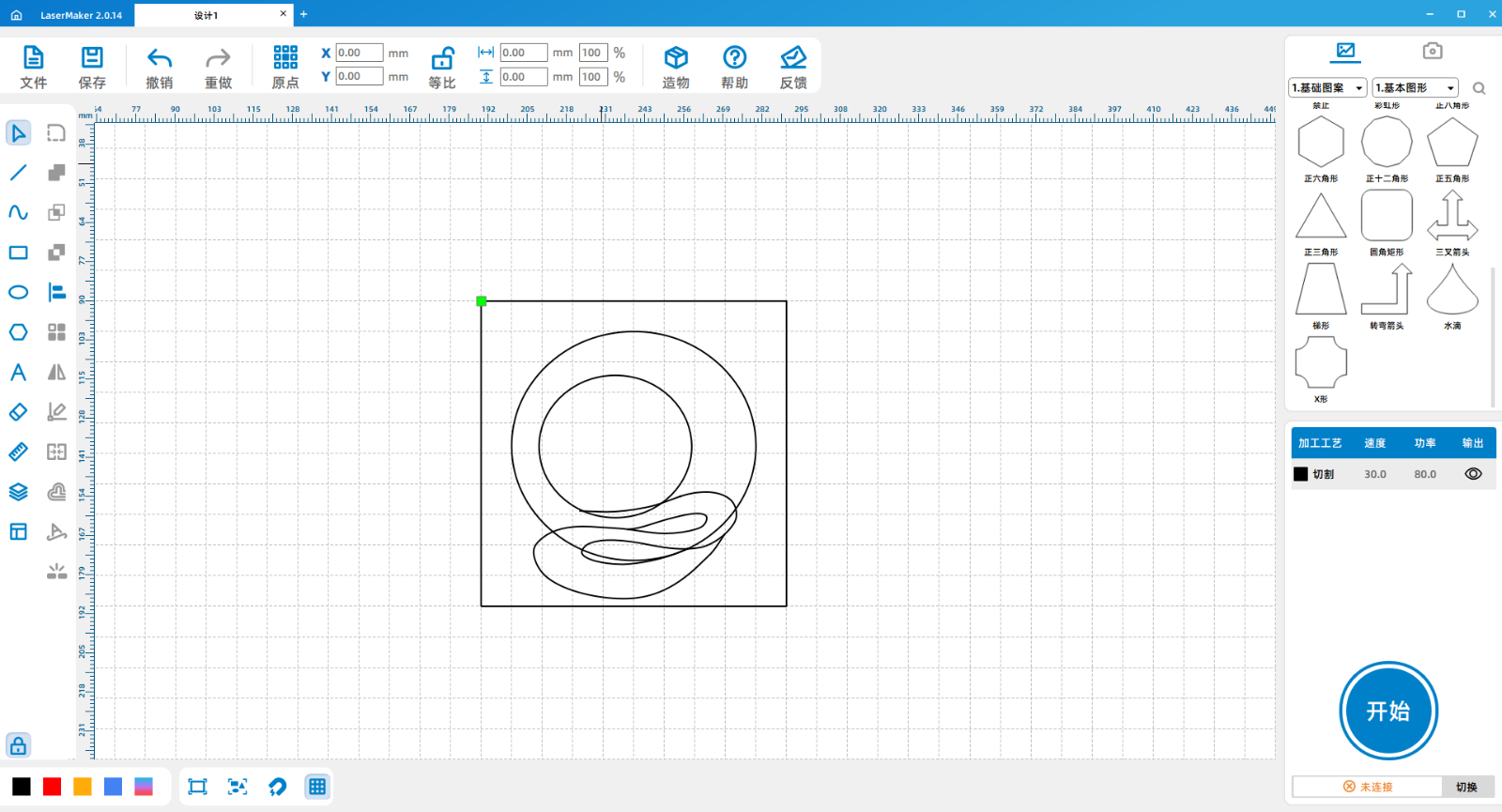Toggle the grid display button
The width and height of the screenshot is (1502, 812).
pyautogui.click(x=317, y=787)
